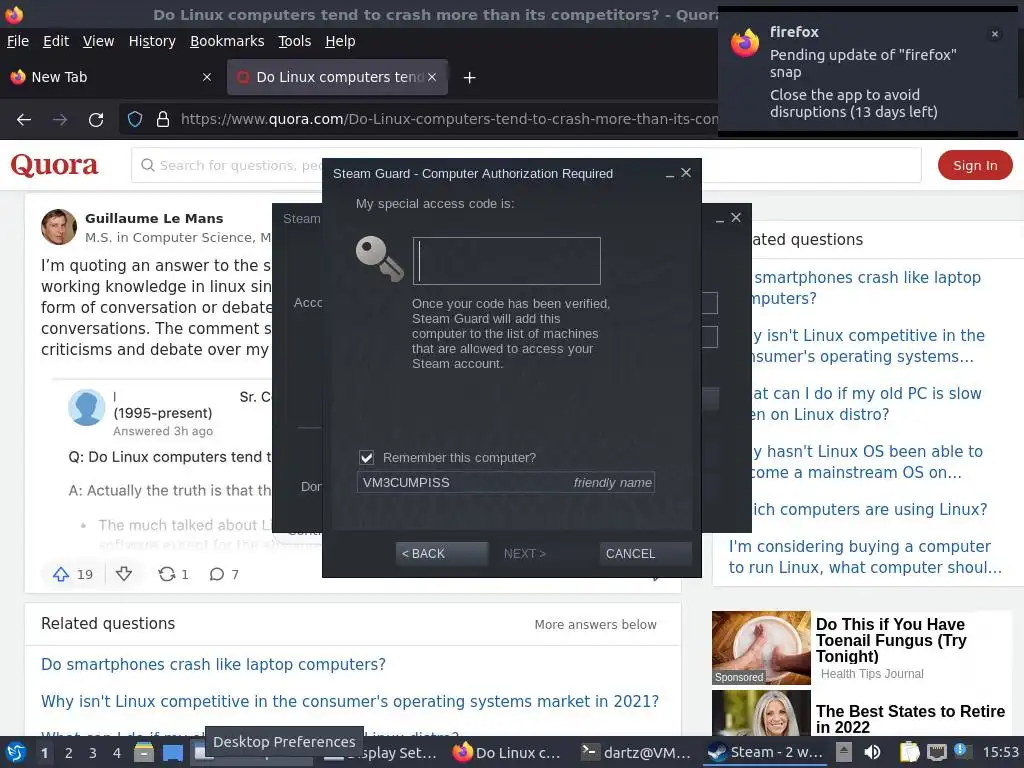The image size is (1024, 768).
Task: Click the volume speaker tray icon
Action: pos(872,752)
